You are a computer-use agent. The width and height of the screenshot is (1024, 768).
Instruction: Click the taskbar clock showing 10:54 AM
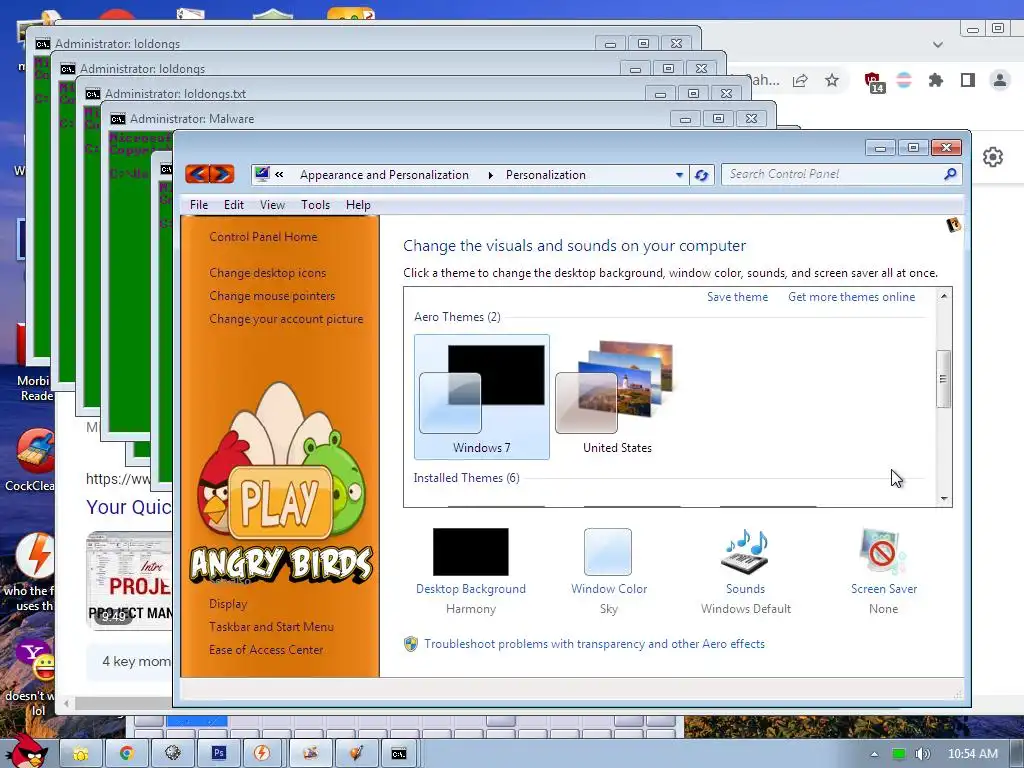click(973, 754)
